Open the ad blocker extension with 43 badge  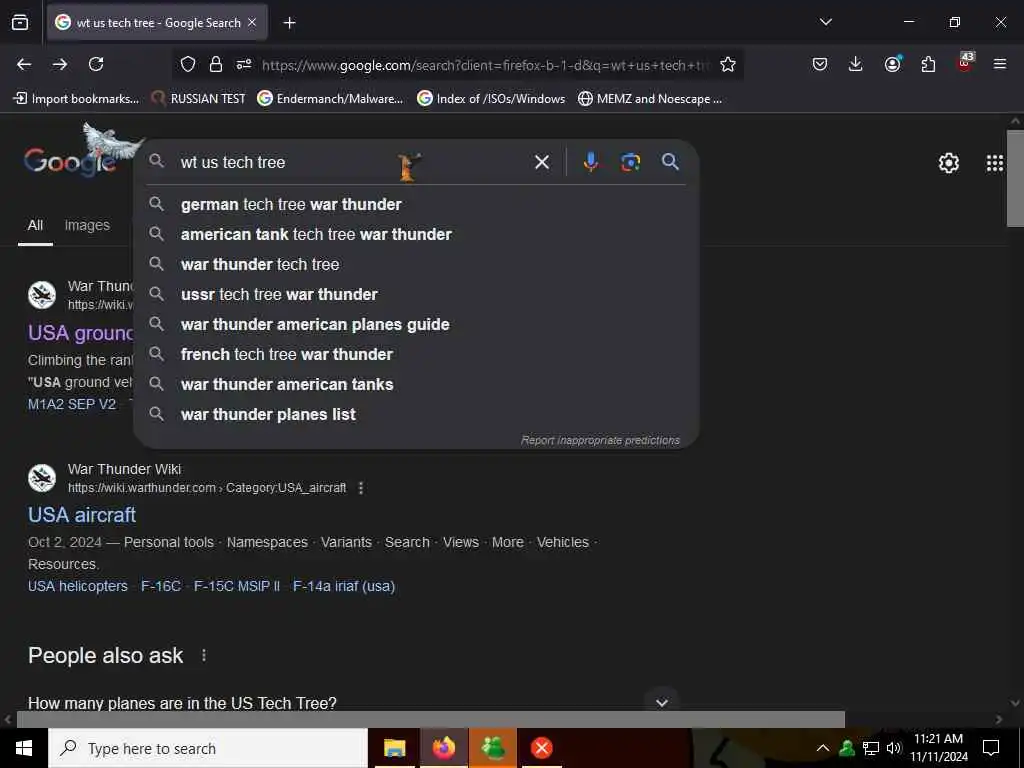click(x=965, y=63)
